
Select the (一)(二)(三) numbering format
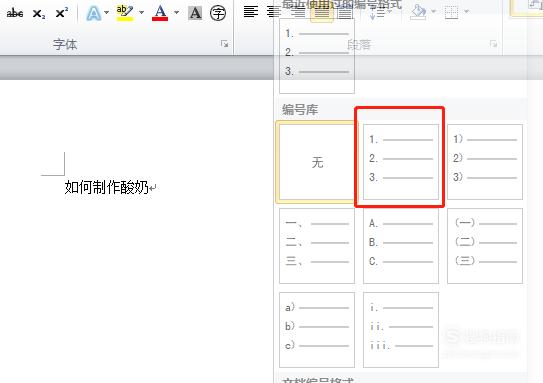[x=485, y=246]
